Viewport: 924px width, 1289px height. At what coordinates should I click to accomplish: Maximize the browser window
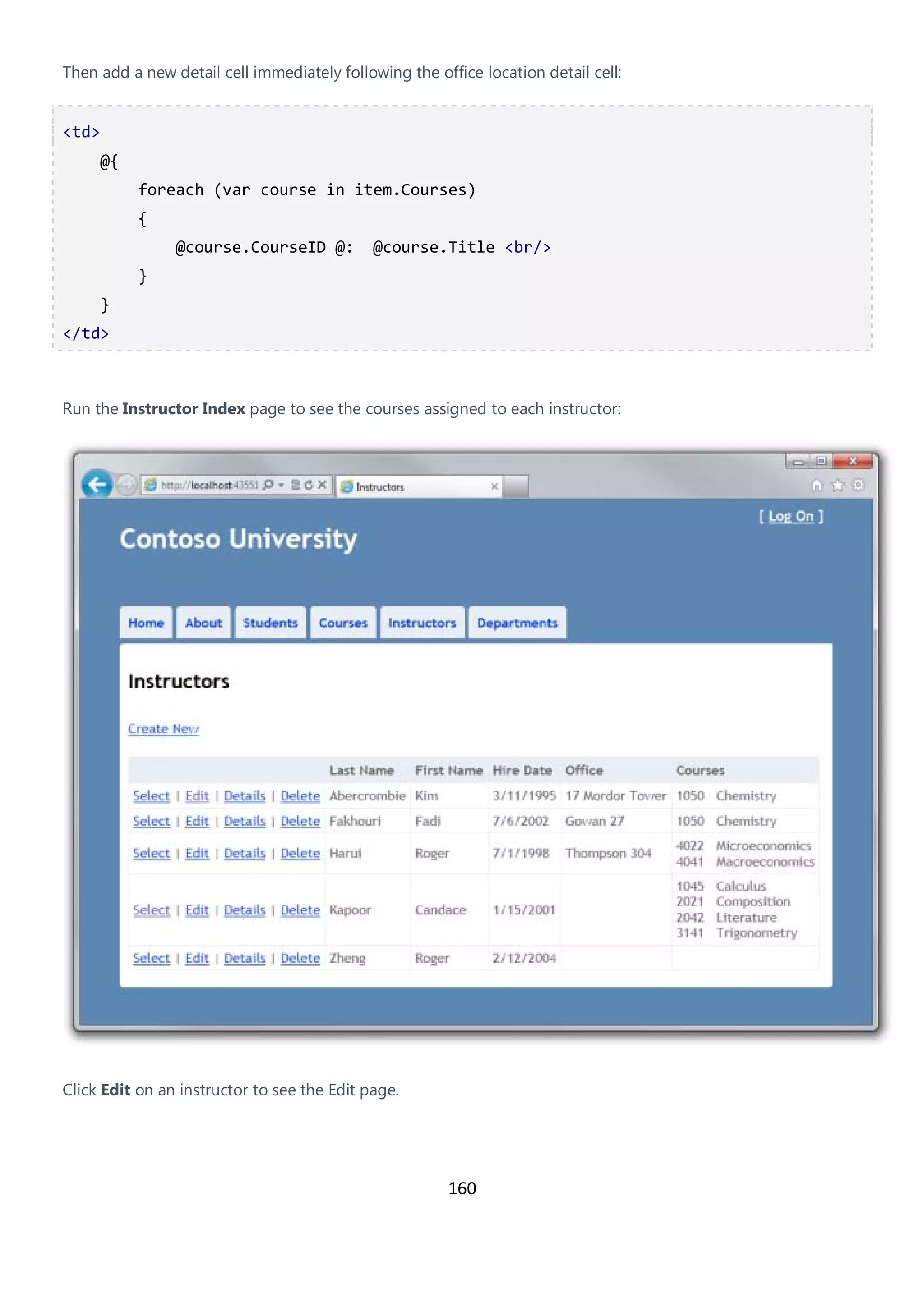pyautogui.click(x=821, y=461)
